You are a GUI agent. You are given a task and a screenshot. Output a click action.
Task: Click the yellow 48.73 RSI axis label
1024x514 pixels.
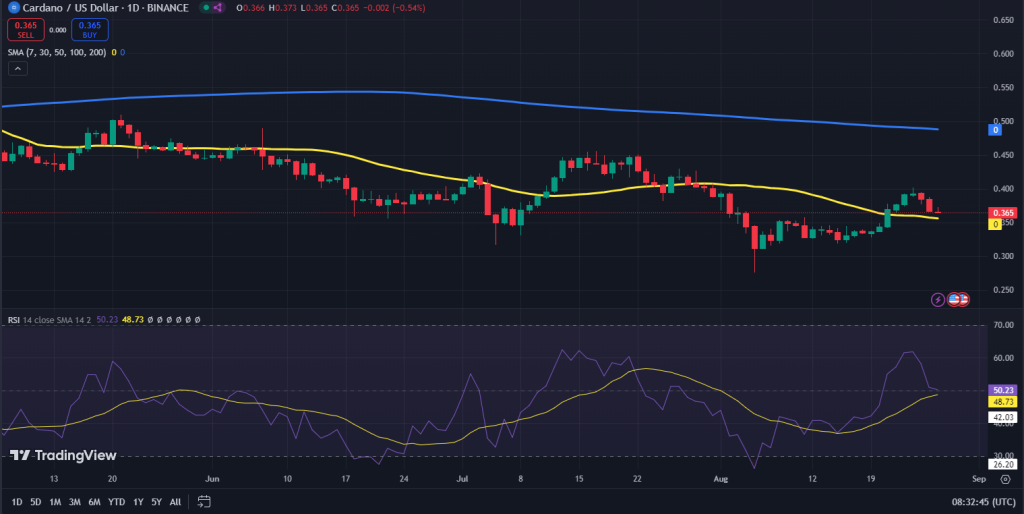pos(1003,402)
